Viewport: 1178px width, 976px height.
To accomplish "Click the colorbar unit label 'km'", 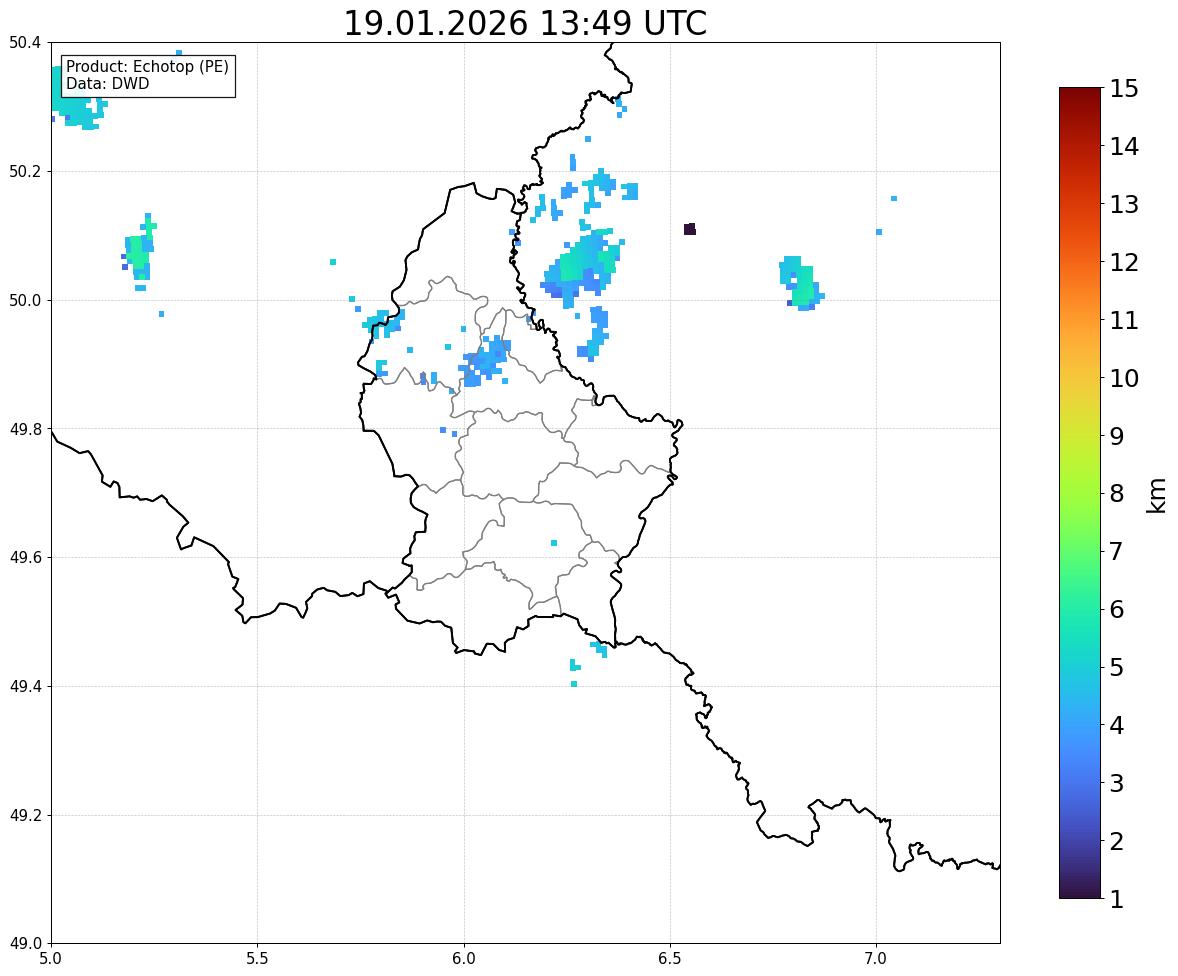I will tap(1157, 495).
